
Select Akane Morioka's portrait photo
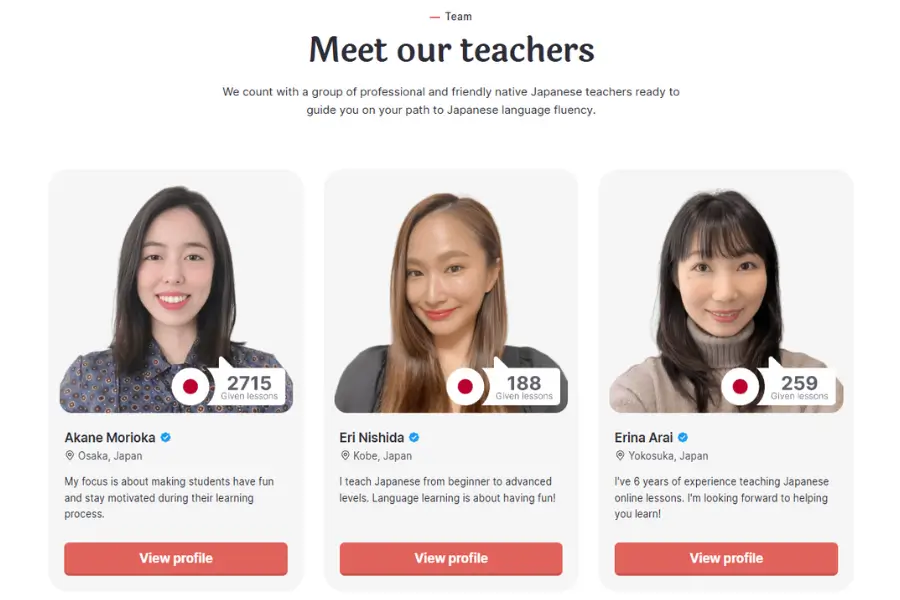click(x=176, y=297)
